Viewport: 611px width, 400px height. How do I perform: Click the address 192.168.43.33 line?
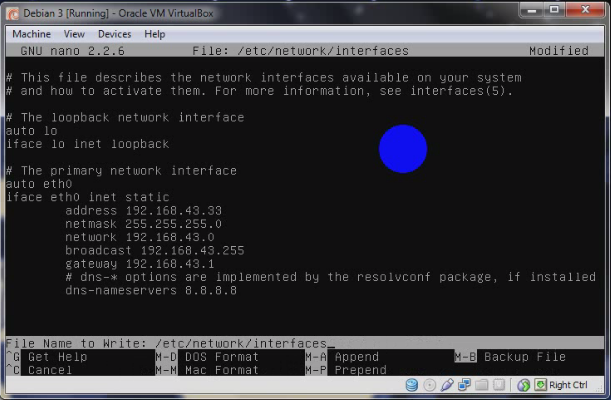point(143,210)
